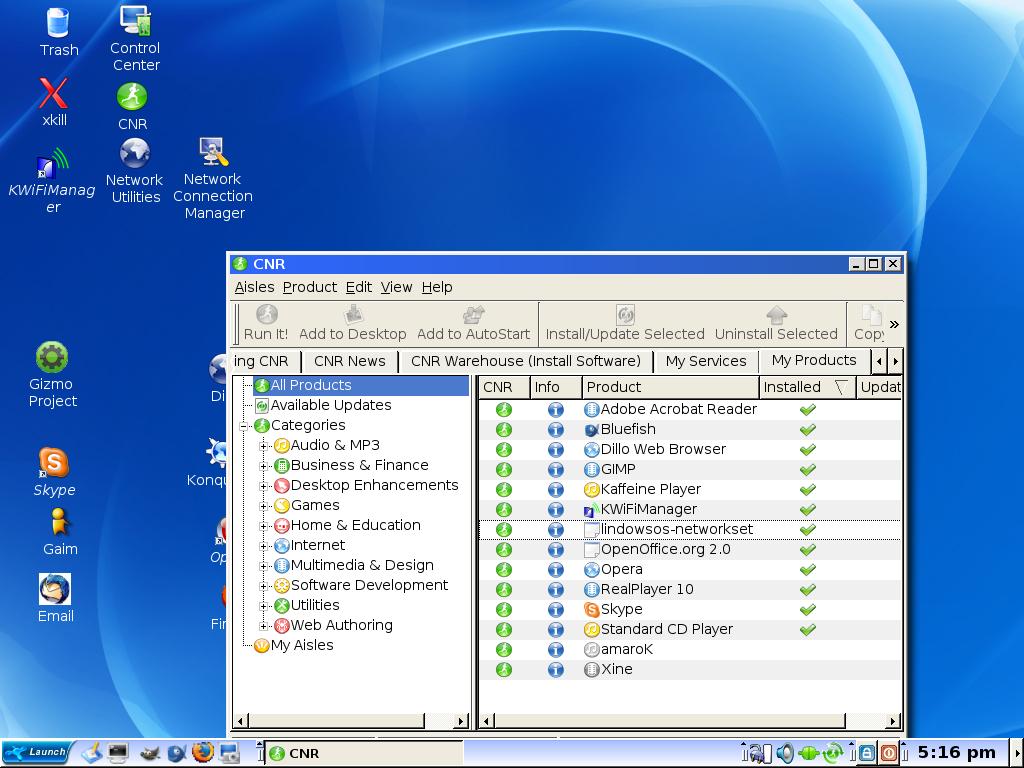This screenshot has width=1024, height=768.
Task: Expand the Internet category node
Action: click(263, 545)
